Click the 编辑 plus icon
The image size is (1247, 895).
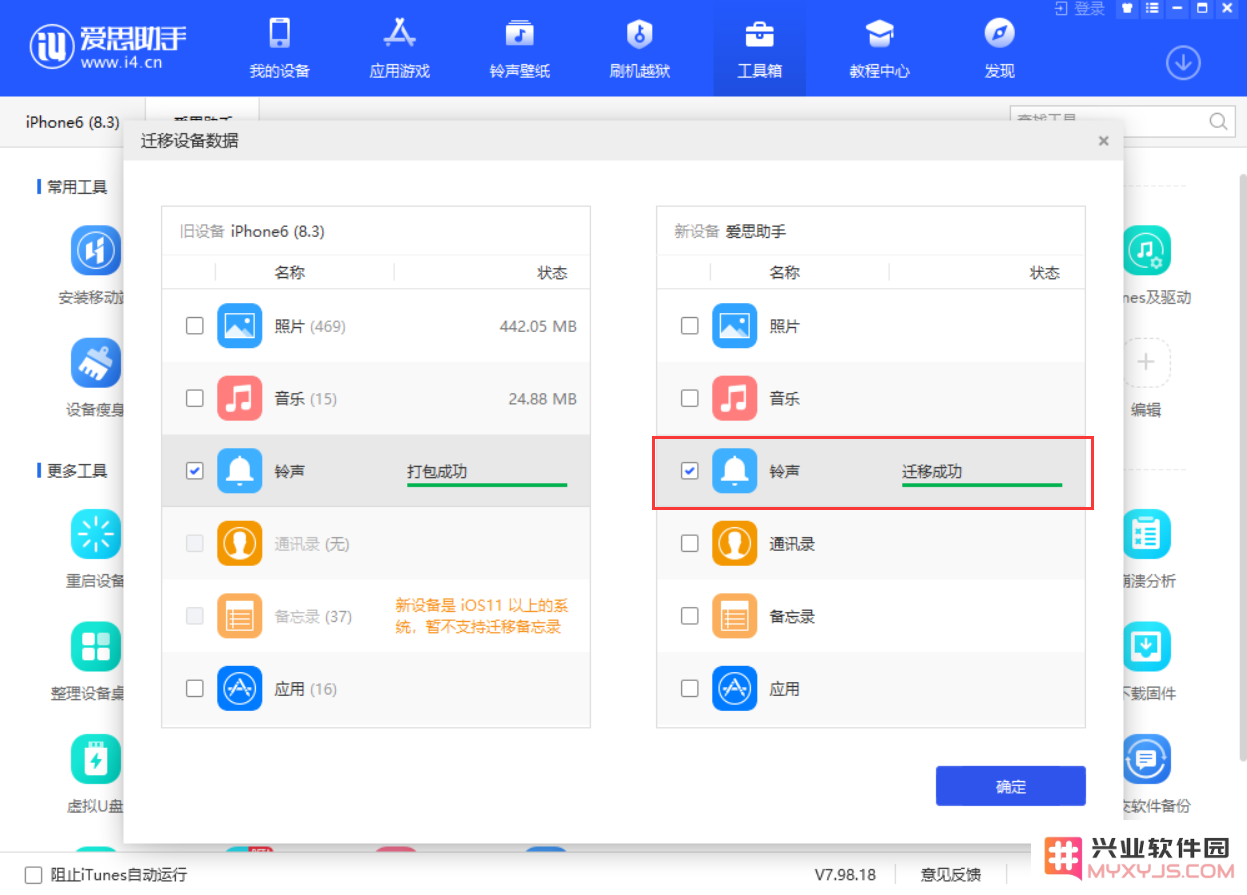click(1146, 362)
